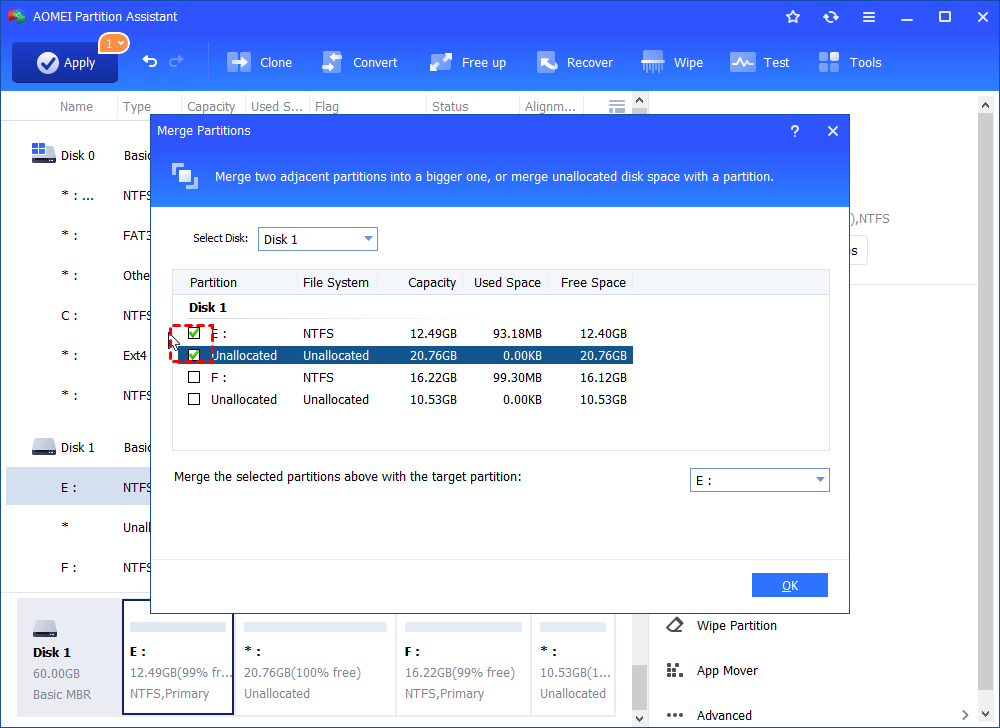Screen dimensions: 1000x728
Task: Check the F: partition checkbox
Action: (x=194, y=377)
